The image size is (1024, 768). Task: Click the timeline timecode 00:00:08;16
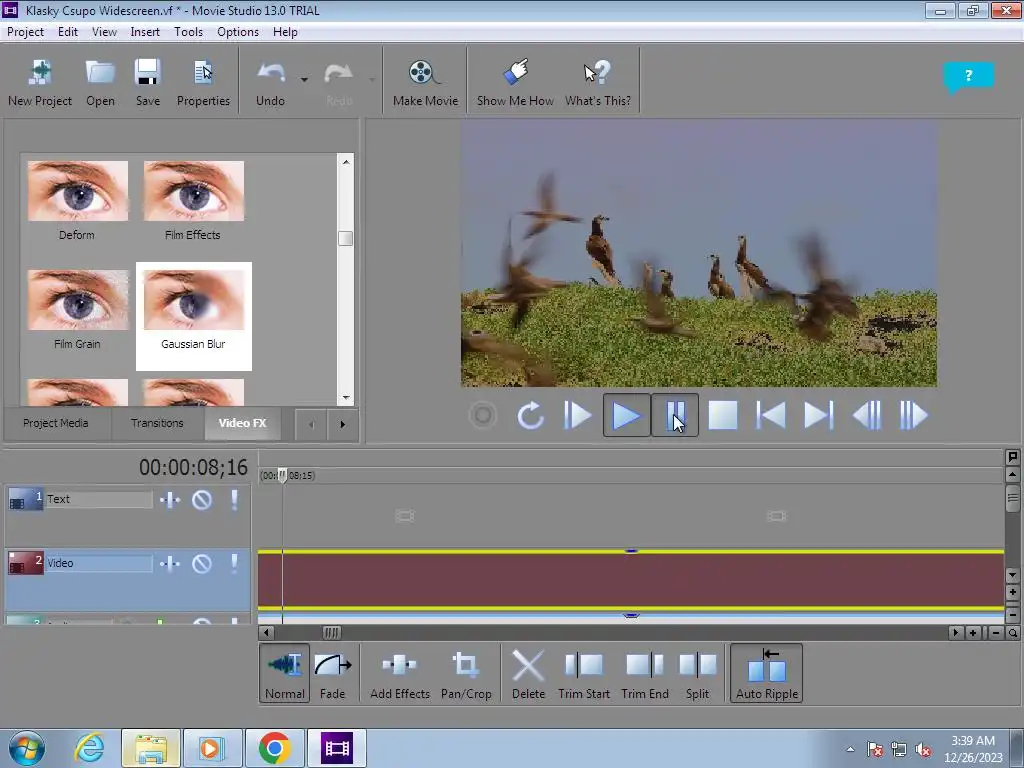193,468
